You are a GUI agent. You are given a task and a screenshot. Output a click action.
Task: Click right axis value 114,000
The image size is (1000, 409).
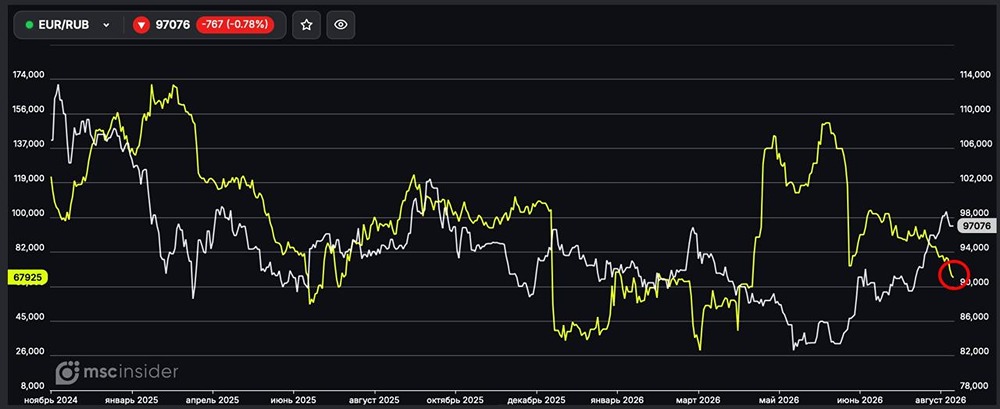click(976, 75)
